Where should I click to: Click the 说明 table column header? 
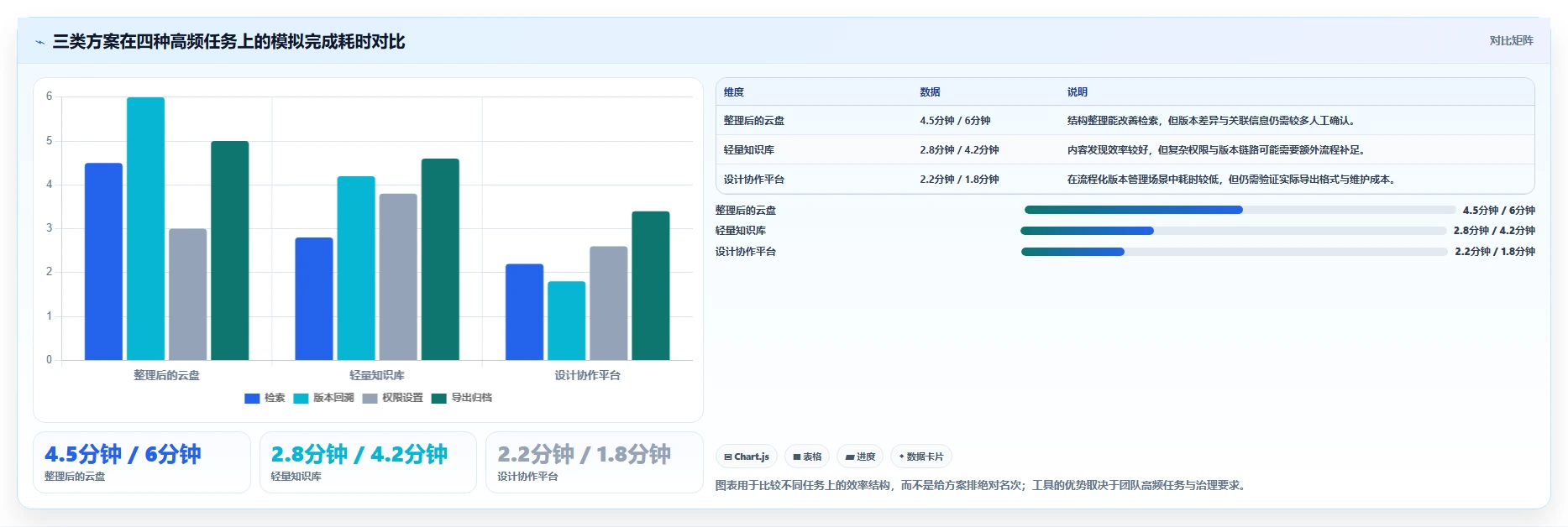click(x=1078, y=92)
